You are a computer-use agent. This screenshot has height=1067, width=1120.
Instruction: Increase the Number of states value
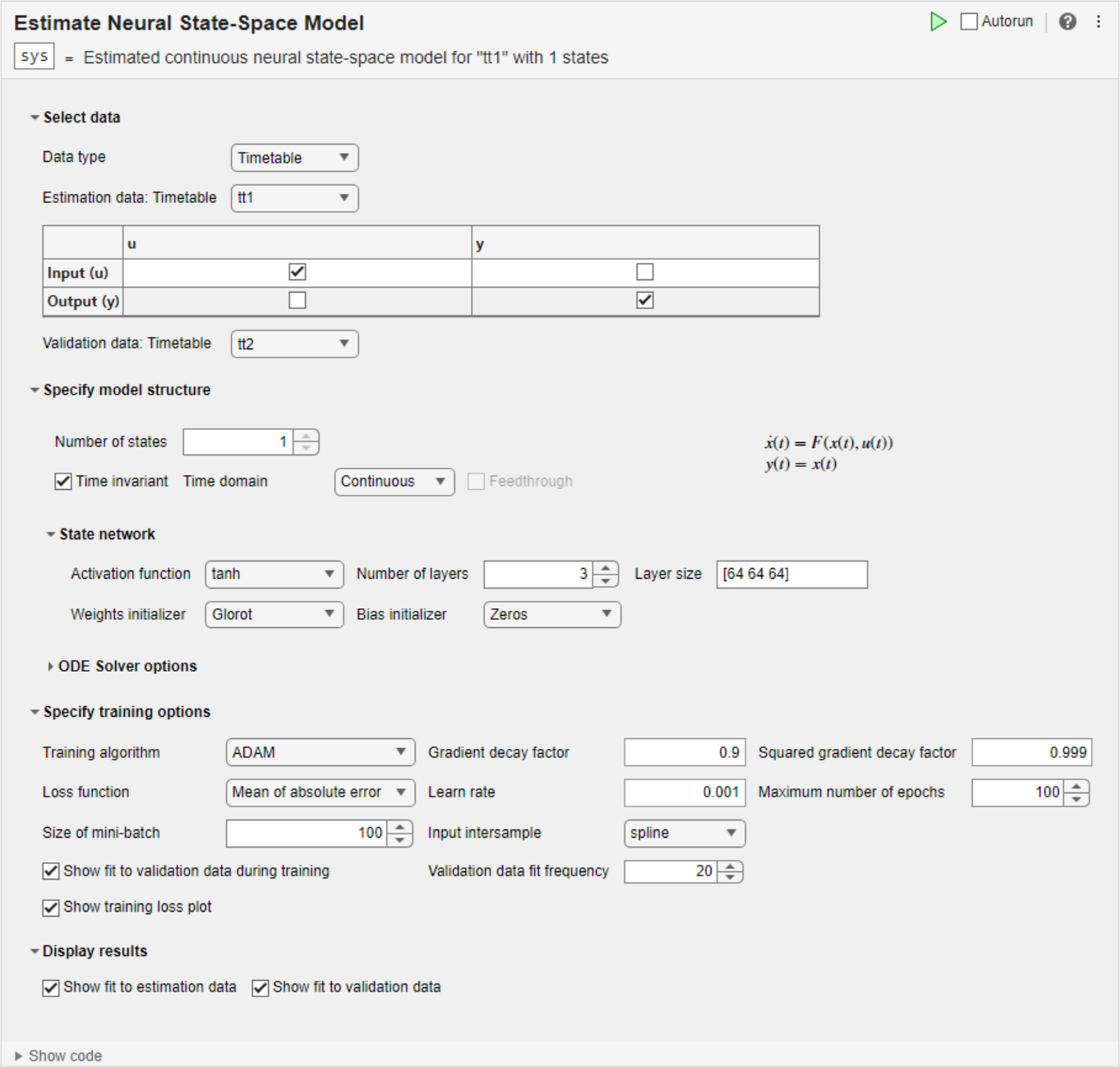pos(307,436)
